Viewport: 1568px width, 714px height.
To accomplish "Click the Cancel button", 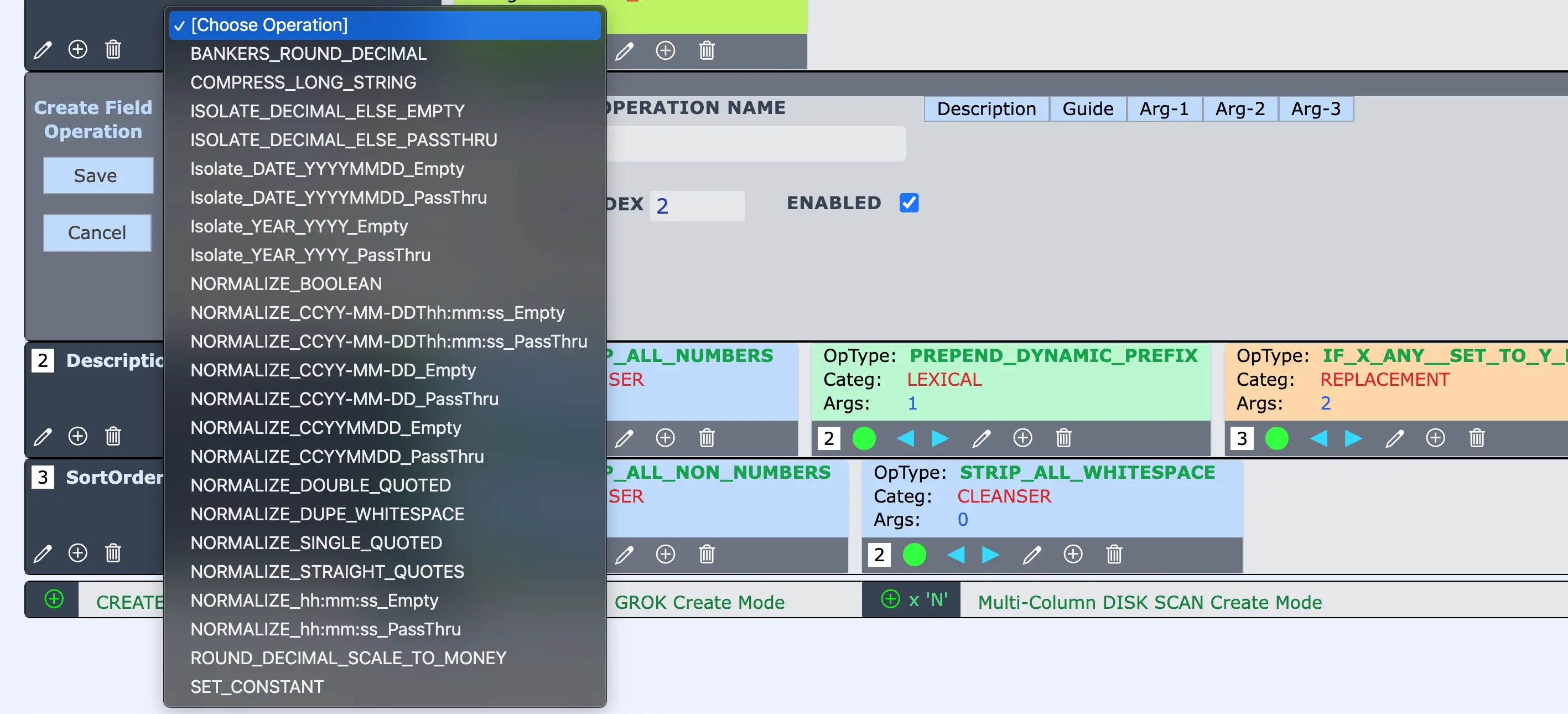I will (x=97, y=232).
